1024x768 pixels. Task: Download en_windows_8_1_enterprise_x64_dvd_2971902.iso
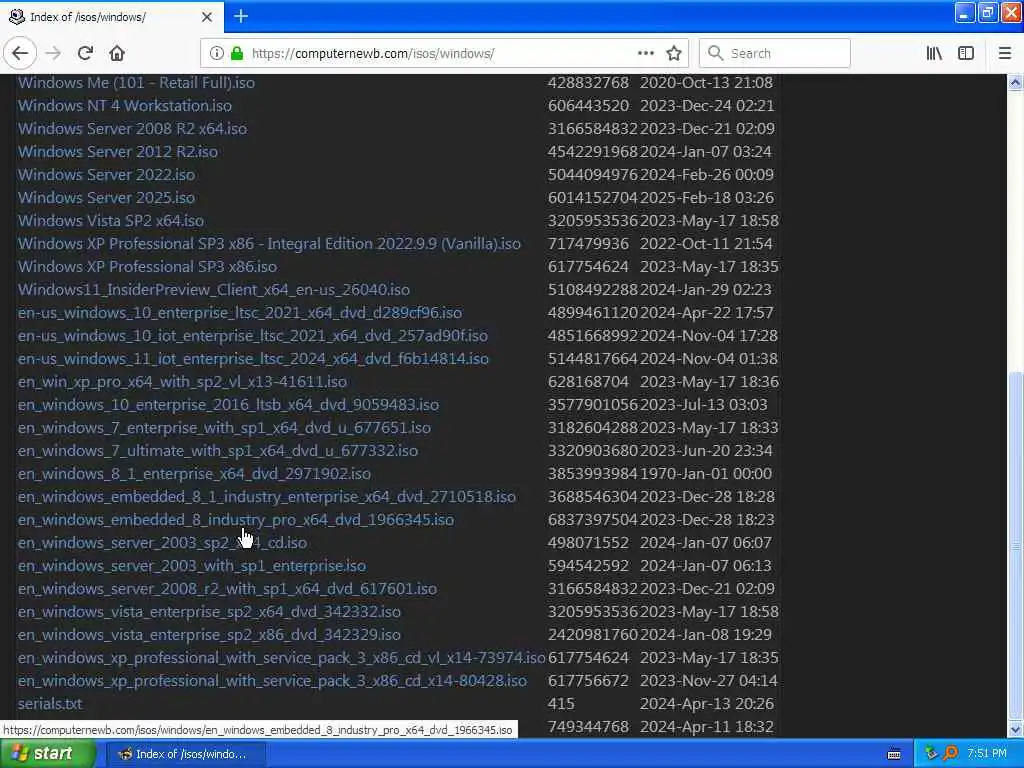tap(194, 473)
